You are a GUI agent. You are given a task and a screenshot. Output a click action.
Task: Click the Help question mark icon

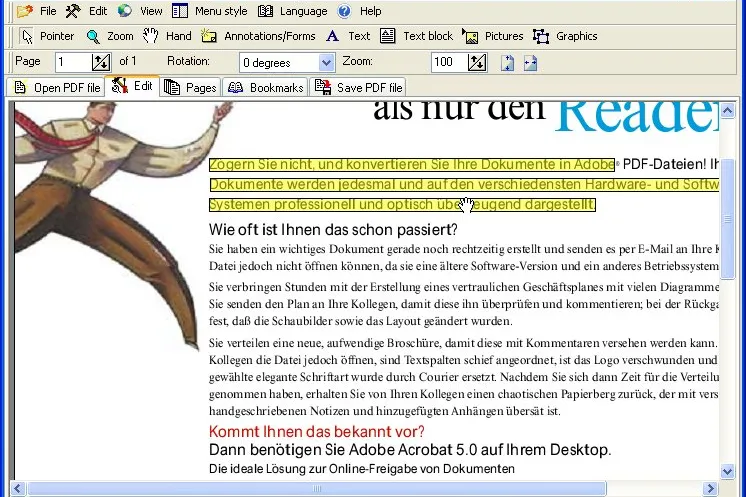(x=344, y=11)
